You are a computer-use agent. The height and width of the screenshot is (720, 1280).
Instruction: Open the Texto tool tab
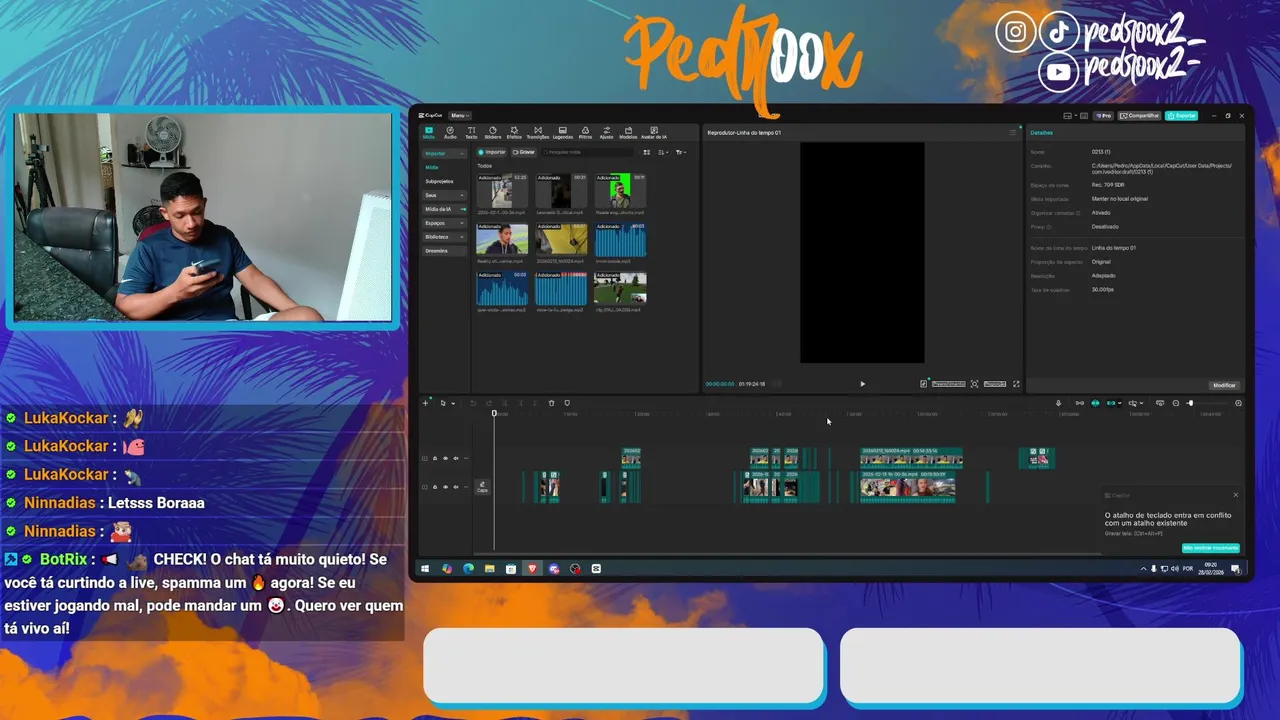[471, 132]
